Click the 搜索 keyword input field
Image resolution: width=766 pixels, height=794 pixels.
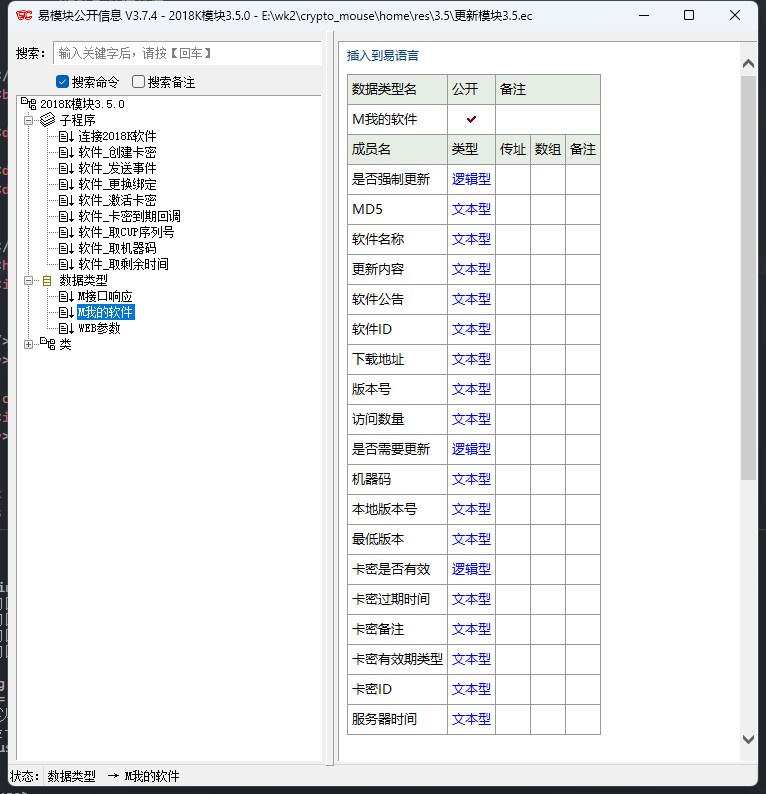click(x=187, y=53)
